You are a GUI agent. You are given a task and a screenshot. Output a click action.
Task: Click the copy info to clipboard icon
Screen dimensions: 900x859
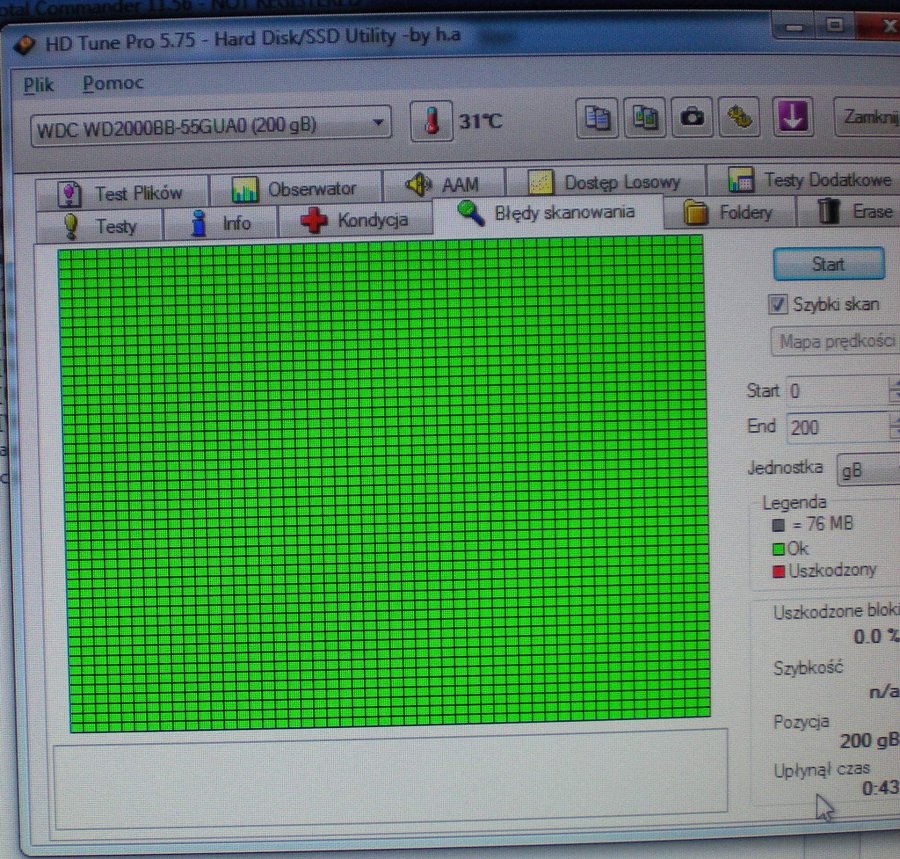tap(598, 117)
